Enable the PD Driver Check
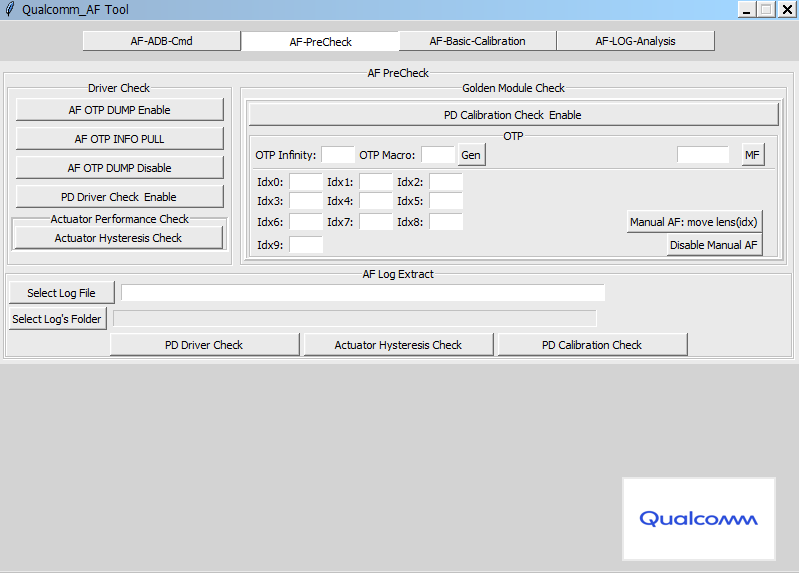This screenshot has width=799, height=573. [x=119, y=197]
